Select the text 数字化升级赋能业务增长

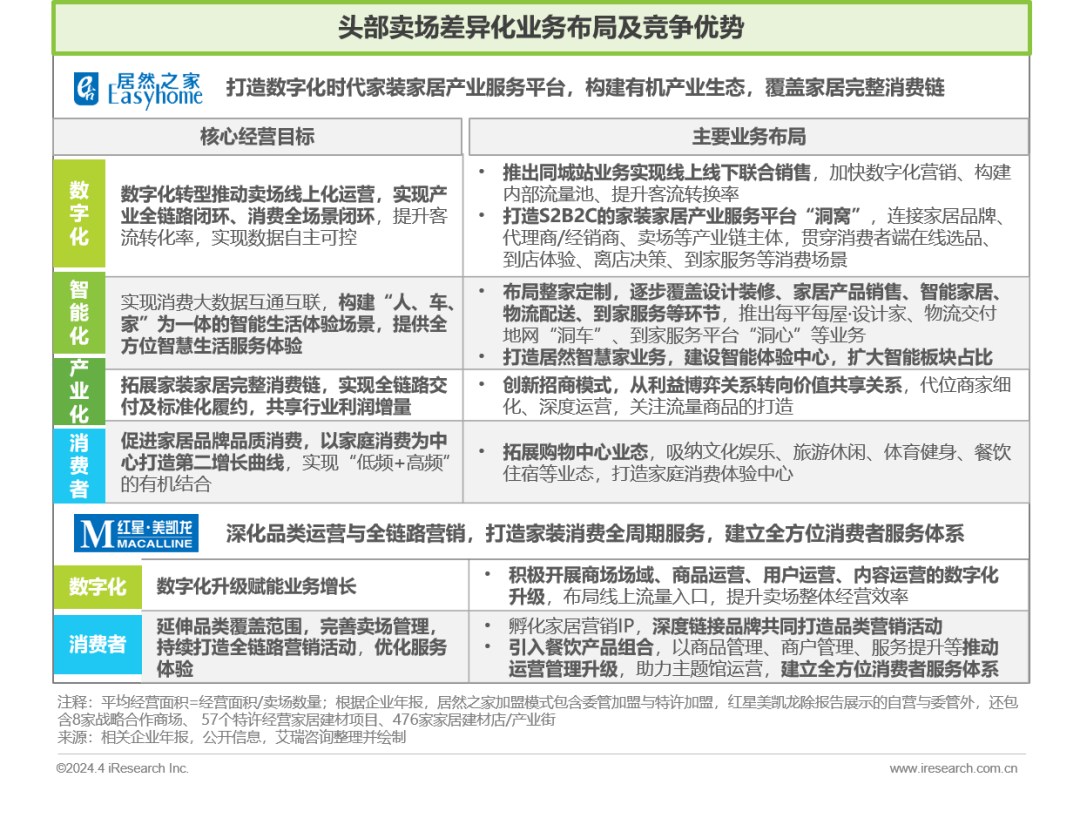(256, 587)
